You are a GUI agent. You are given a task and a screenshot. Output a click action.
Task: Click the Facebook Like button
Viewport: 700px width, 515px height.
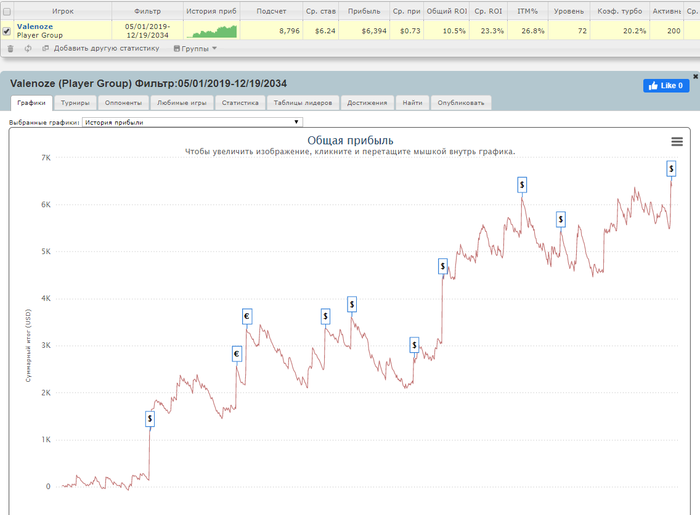point(666,86)
